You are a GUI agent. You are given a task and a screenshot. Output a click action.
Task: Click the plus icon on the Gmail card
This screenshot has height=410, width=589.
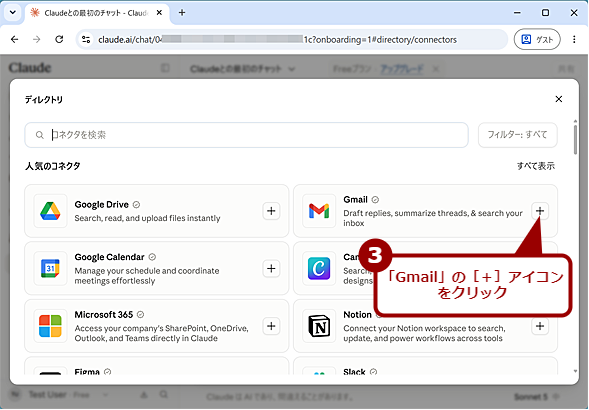[540, 211]
